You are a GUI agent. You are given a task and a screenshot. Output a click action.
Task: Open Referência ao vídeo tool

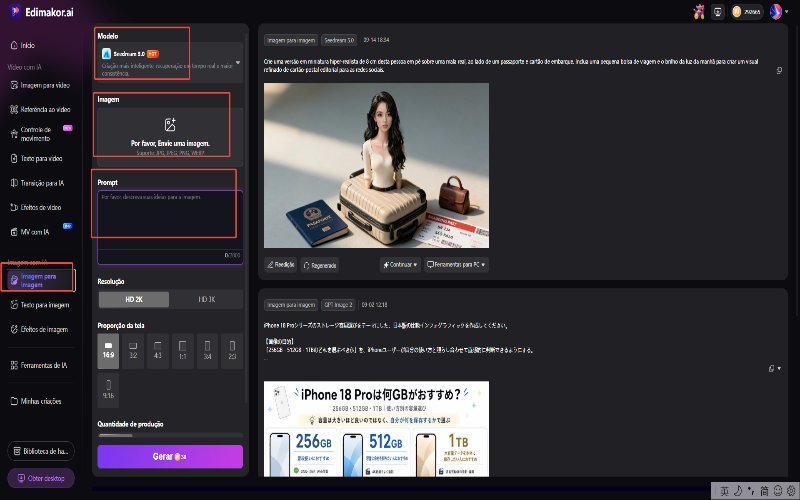point(40,109)
